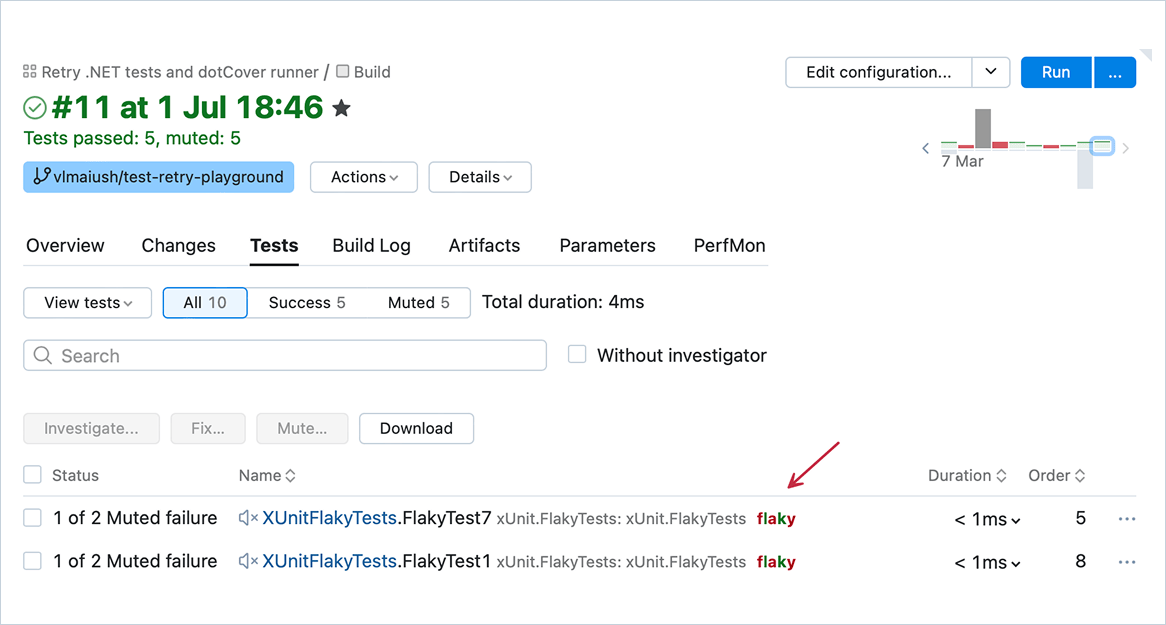Screen dimensions: 1166x625
Task: Select the currently highlighted build in history chart
Action: point(1101,145)
